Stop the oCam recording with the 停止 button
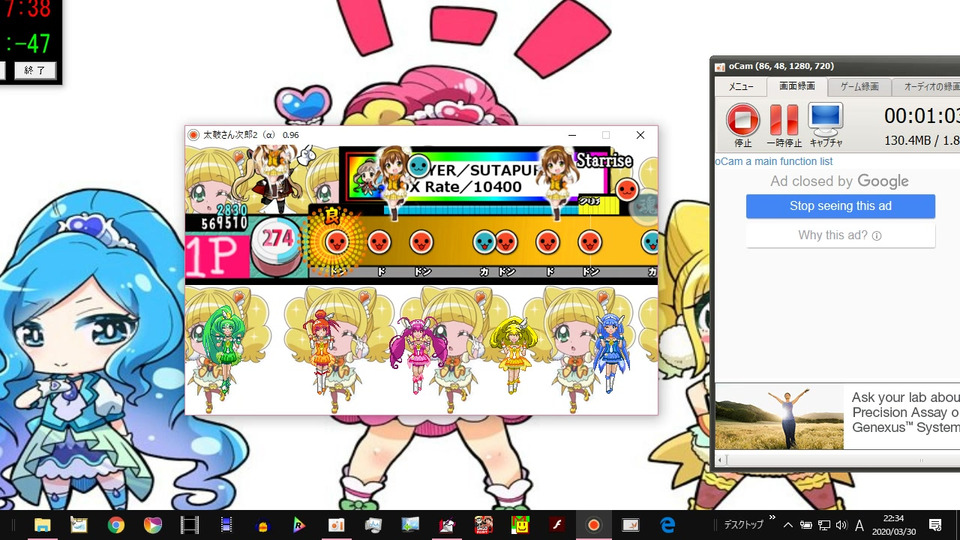This screenshot has height=540, width=960. coord(743,125)
